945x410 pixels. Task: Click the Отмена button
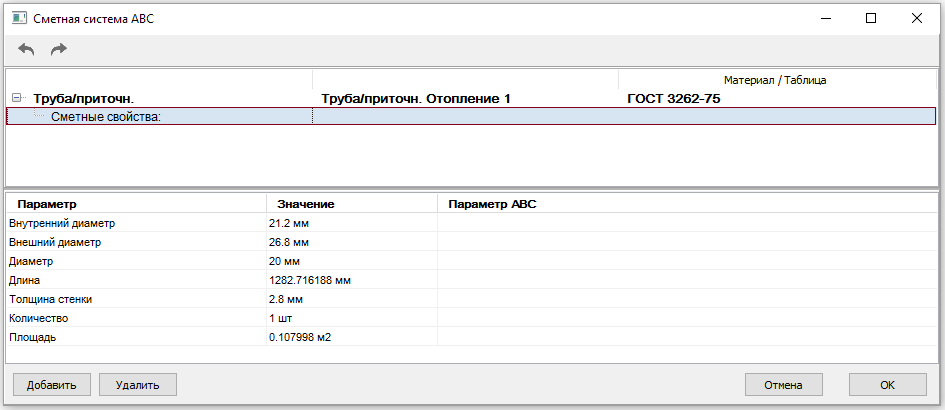point(783,385)
